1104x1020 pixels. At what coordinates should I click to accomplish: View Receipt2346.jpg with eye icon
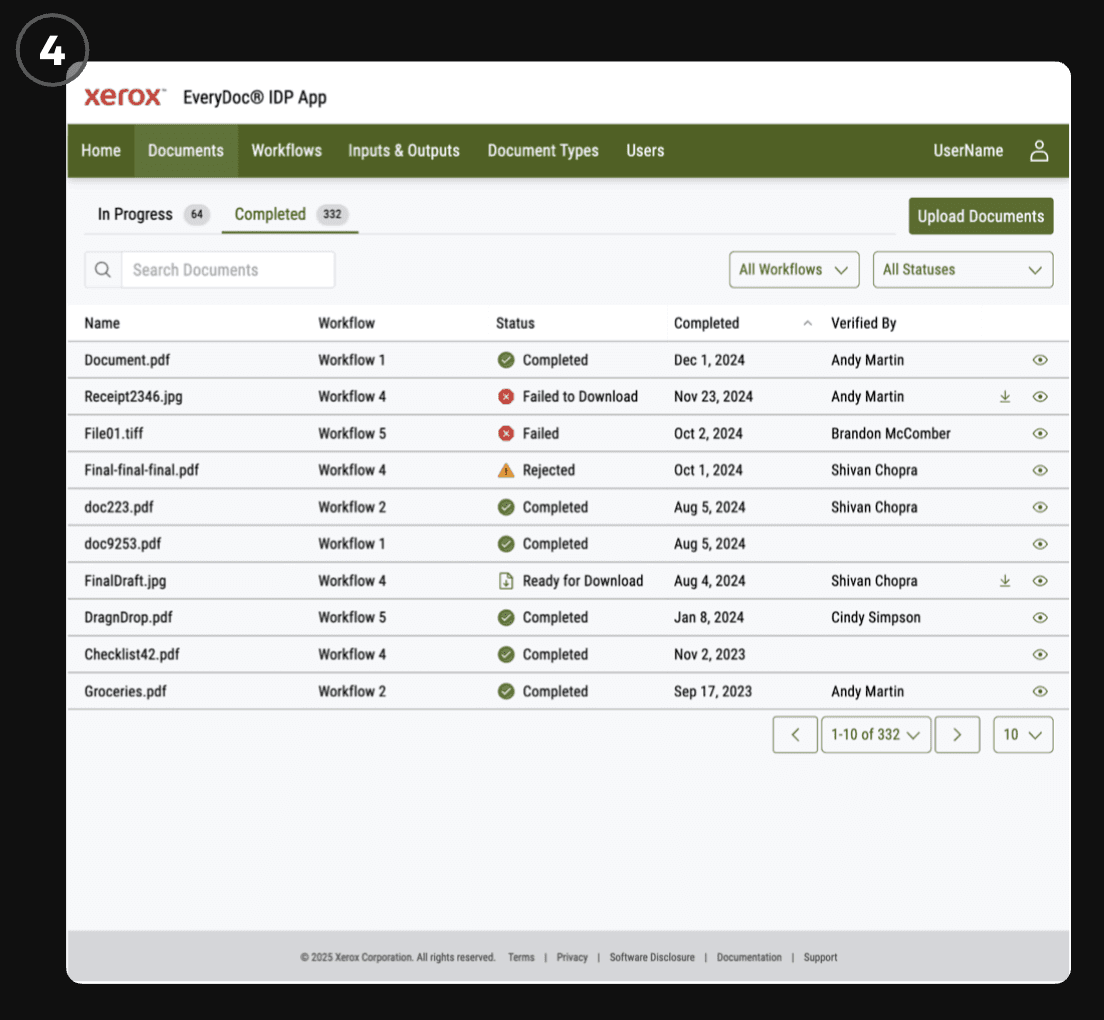pyautogui.click(x=1040, y=397)
